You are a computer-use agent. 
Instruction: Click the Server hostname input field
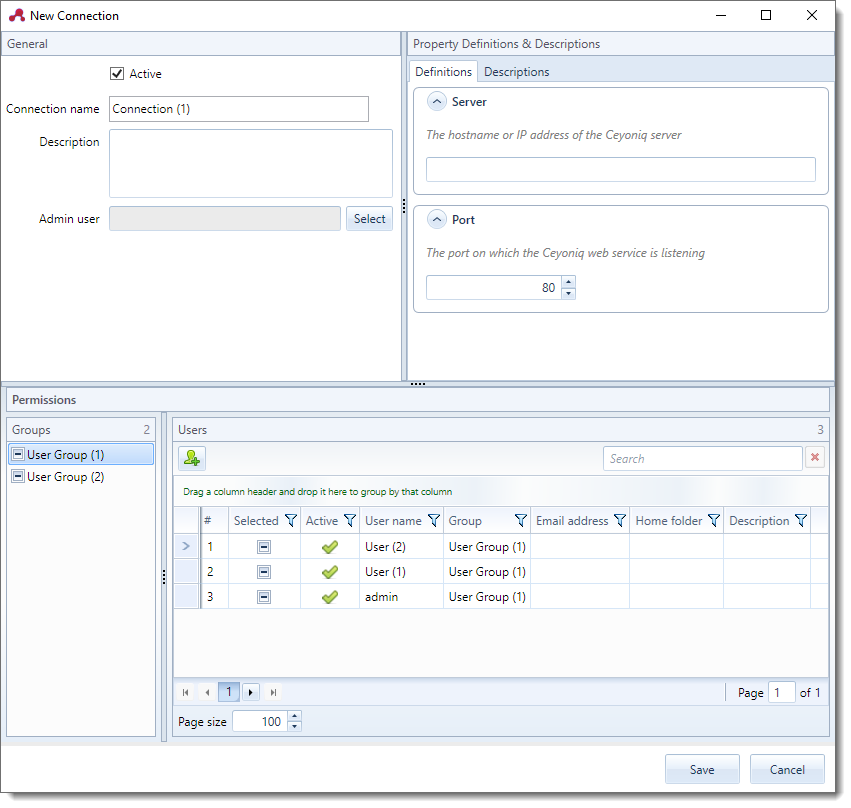point(620,169)
